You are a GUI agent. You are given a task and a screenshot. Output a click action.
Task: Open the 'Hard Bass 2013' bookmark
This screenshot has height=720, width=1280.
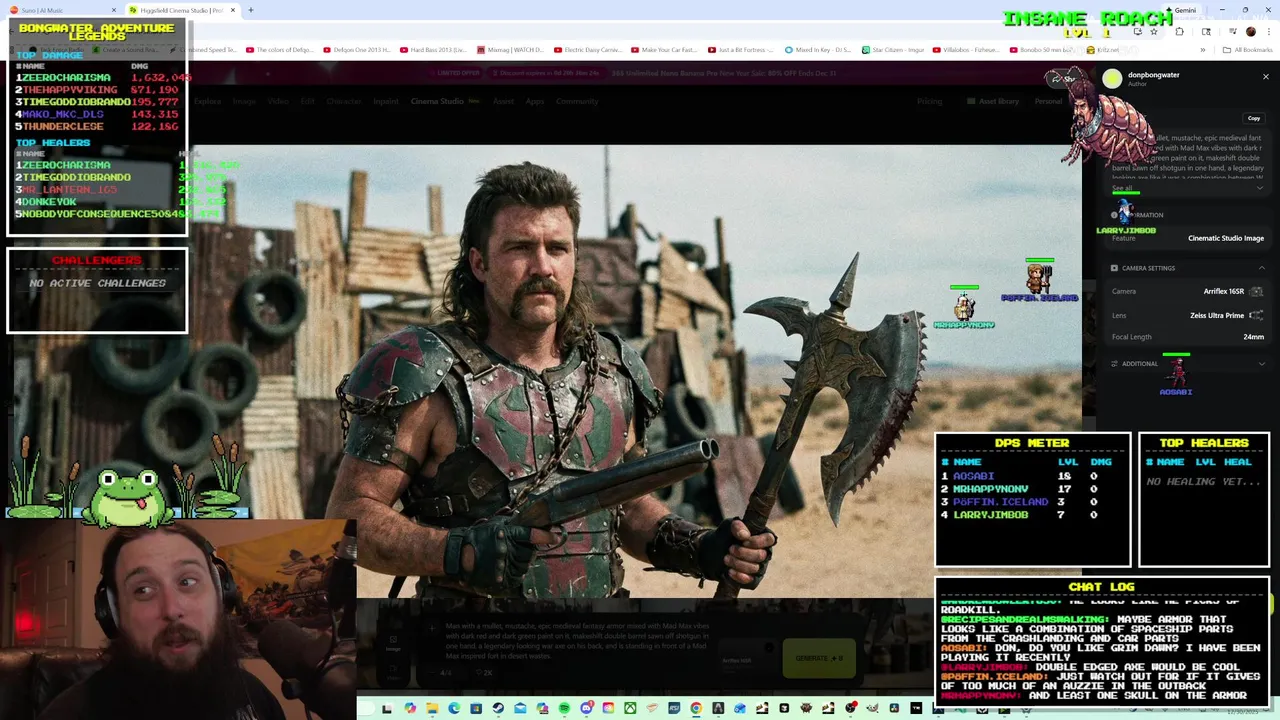tap(433, 49)
